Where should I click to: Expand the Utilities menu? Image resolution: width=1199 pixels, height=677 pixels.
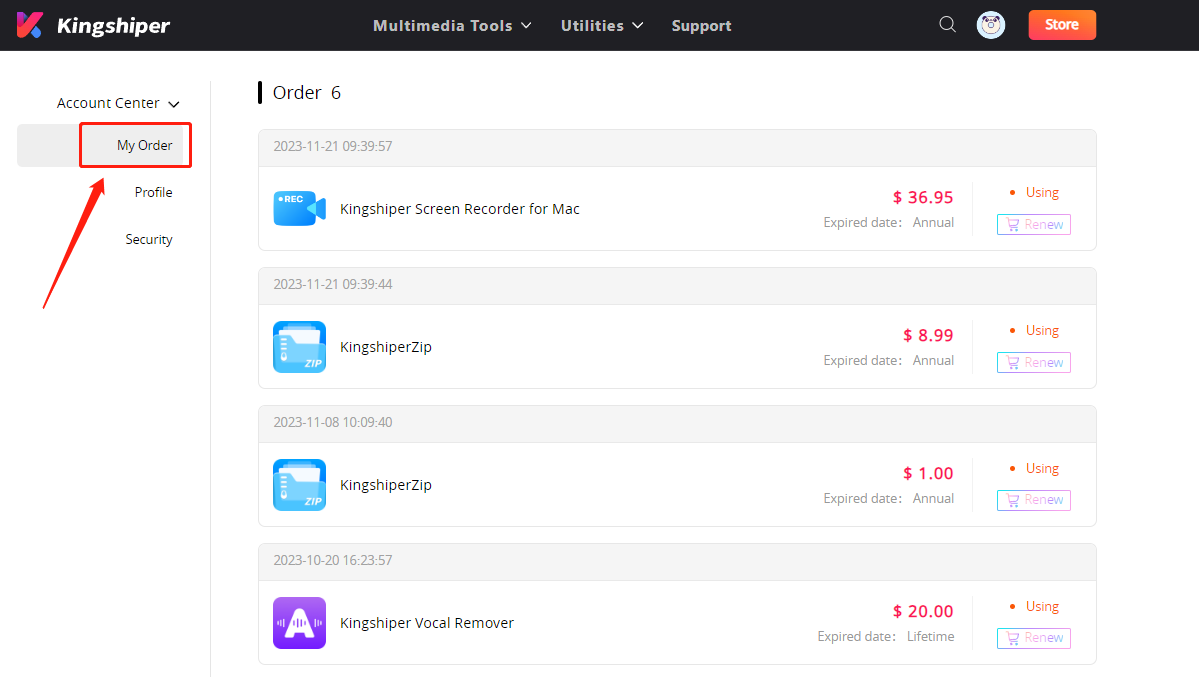pos(602,25)
